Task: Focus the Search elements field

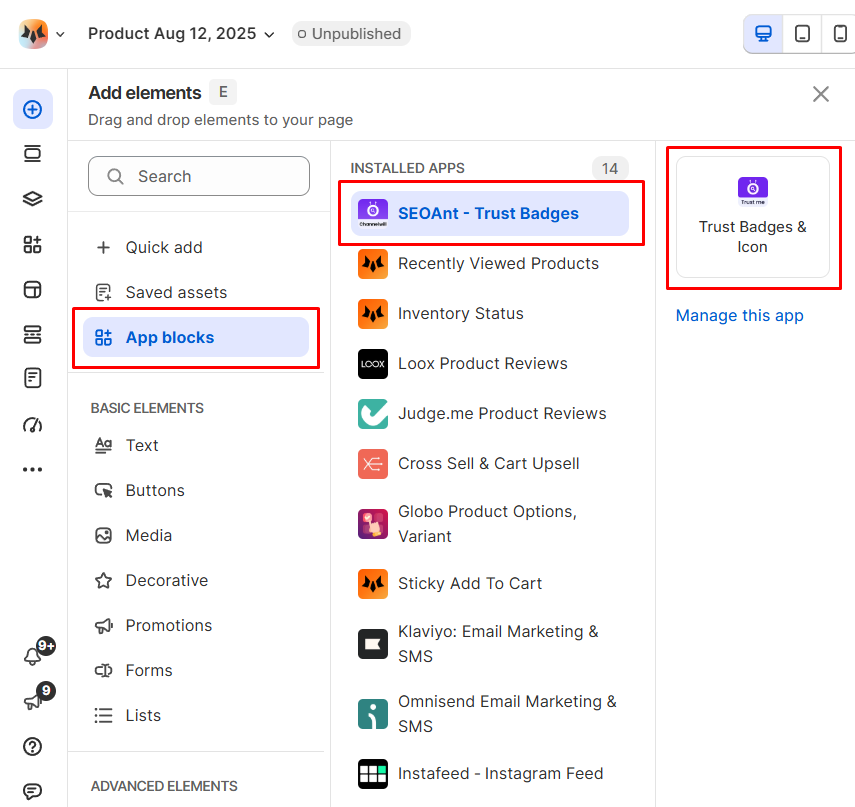Action: click(199, 176)
